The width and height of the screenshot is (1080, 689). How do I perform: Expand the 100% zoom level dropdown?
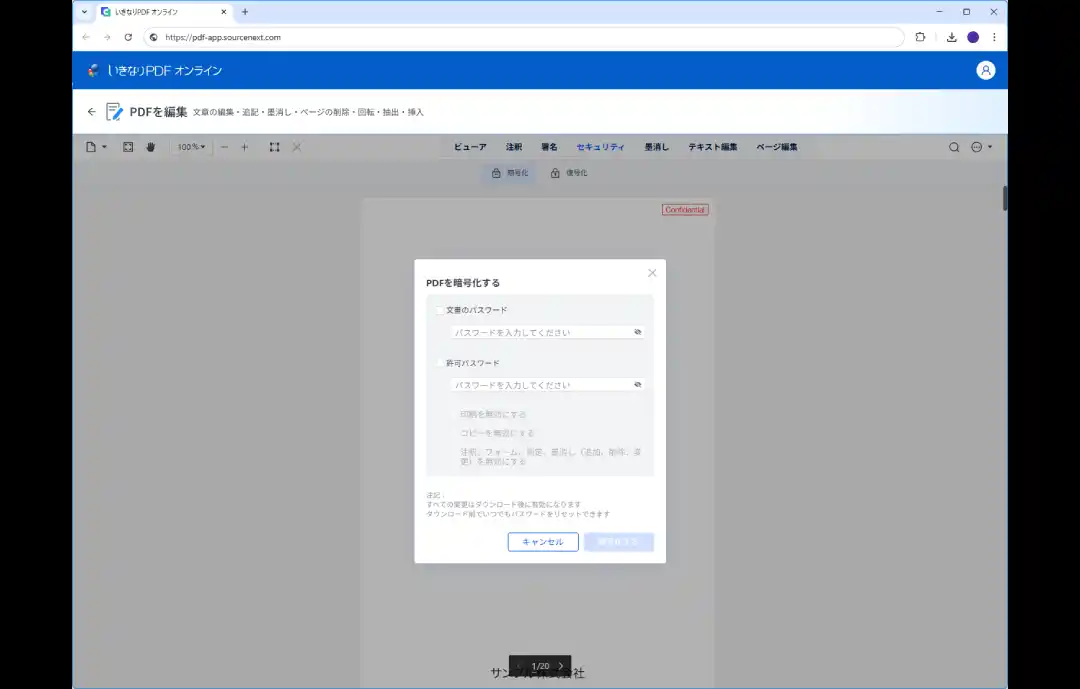(191, 147)
